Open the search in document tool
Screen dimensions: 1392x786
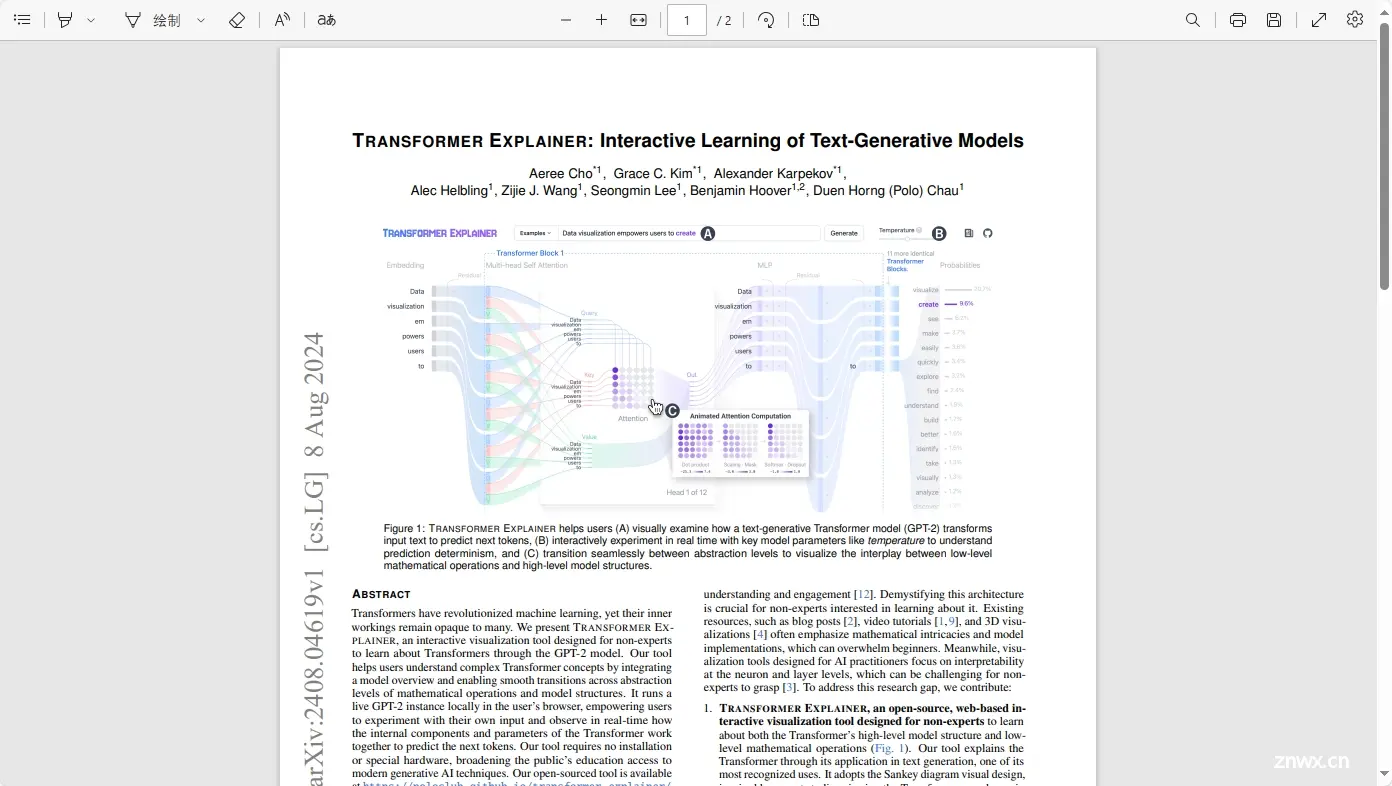click(x=1192, y=20)
